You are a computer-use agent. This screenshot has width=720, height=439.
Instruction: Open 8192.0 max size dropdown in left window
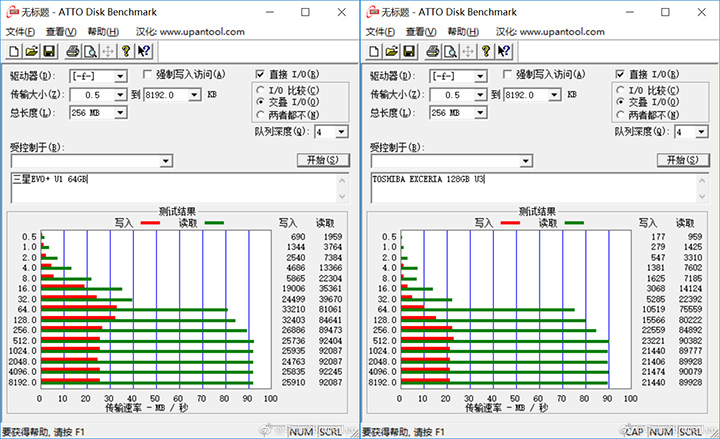[195, 95]
